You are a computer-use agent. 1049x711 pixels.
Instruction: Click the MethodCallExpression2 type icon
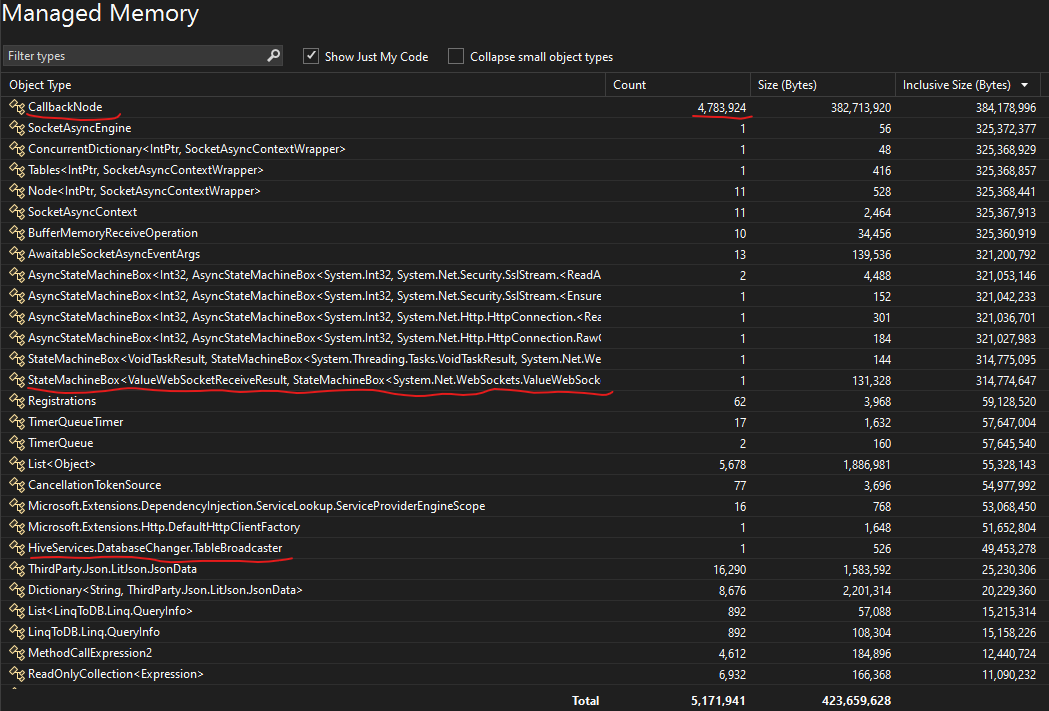pos(16,653)
